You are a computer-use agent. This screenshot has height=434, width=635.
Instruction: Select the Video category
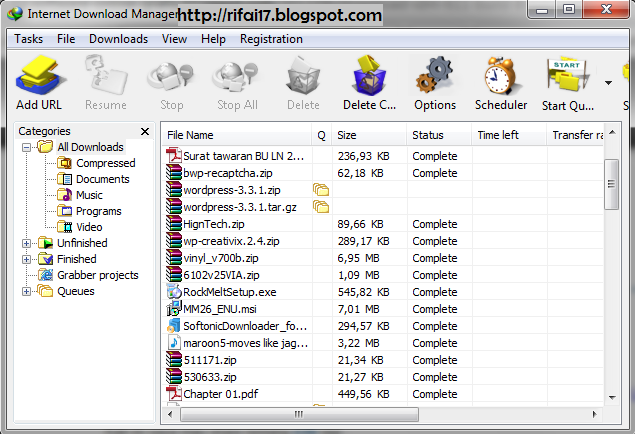click(x=89, y=227)
